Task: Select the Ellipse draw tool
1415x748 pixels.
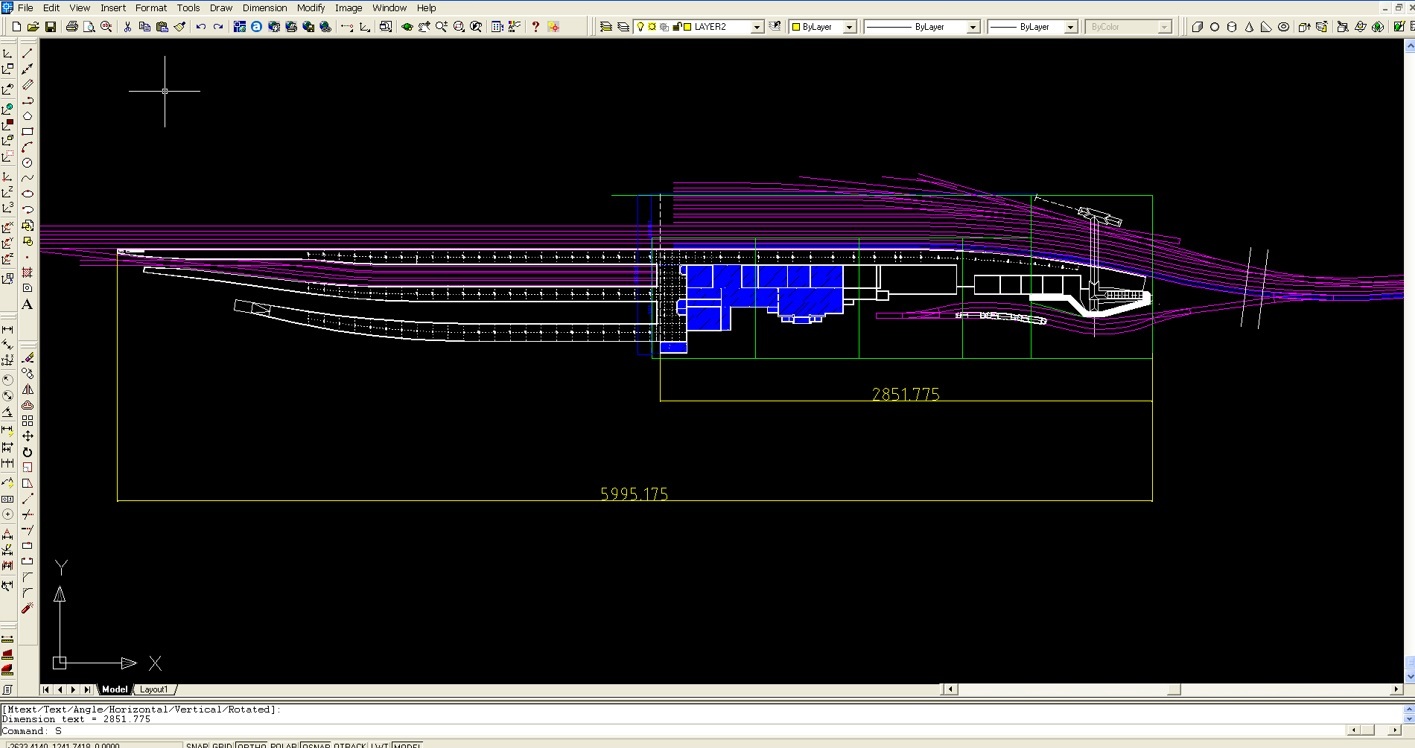Action: [27, 193]
